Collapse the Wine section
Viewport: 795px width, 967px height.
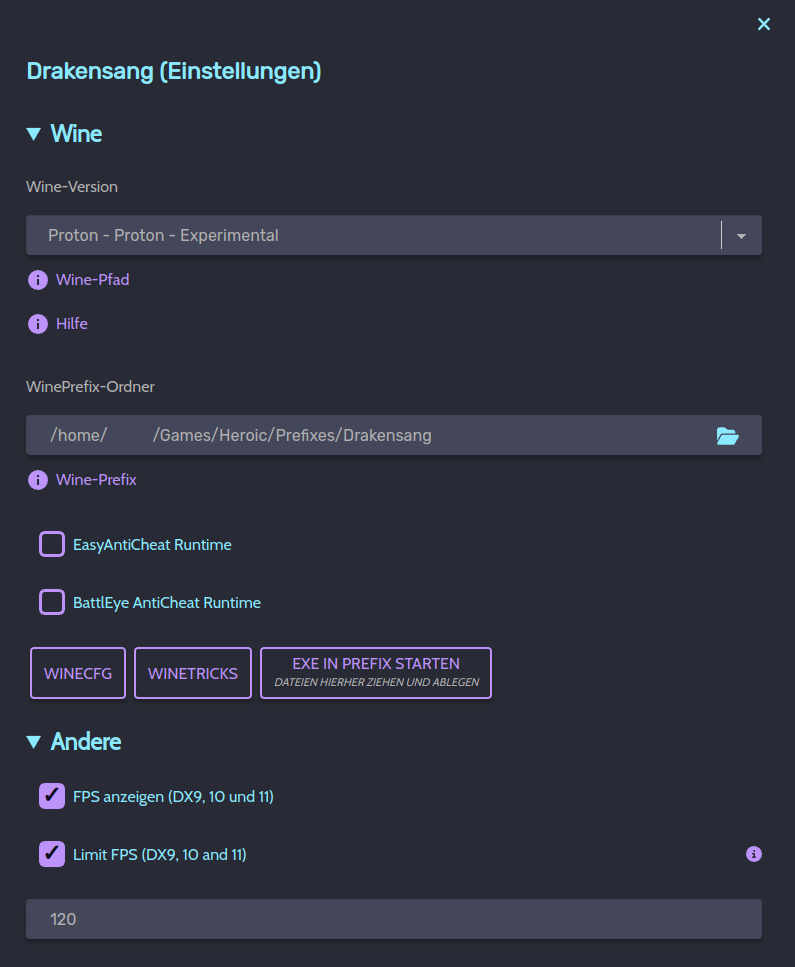tap(34, 134)
